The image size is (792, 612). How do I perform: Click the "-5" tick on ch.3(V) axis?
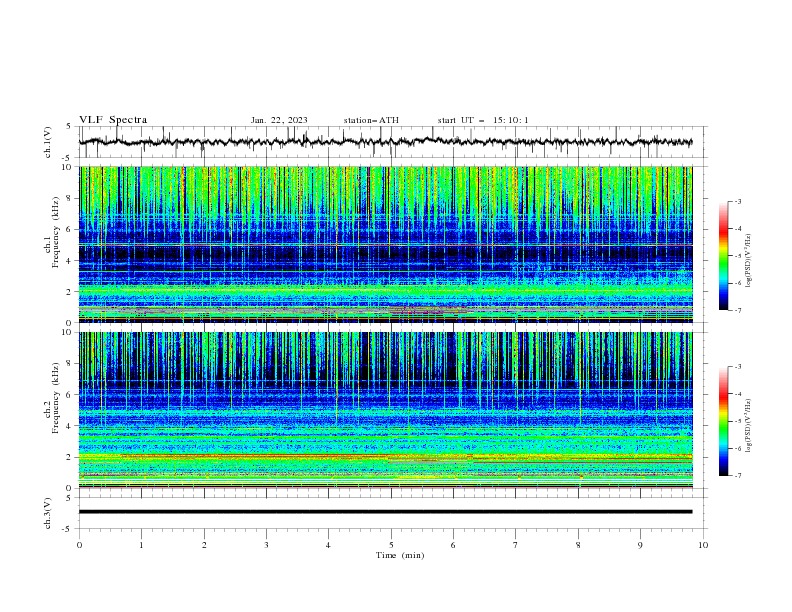coord(67,529)
